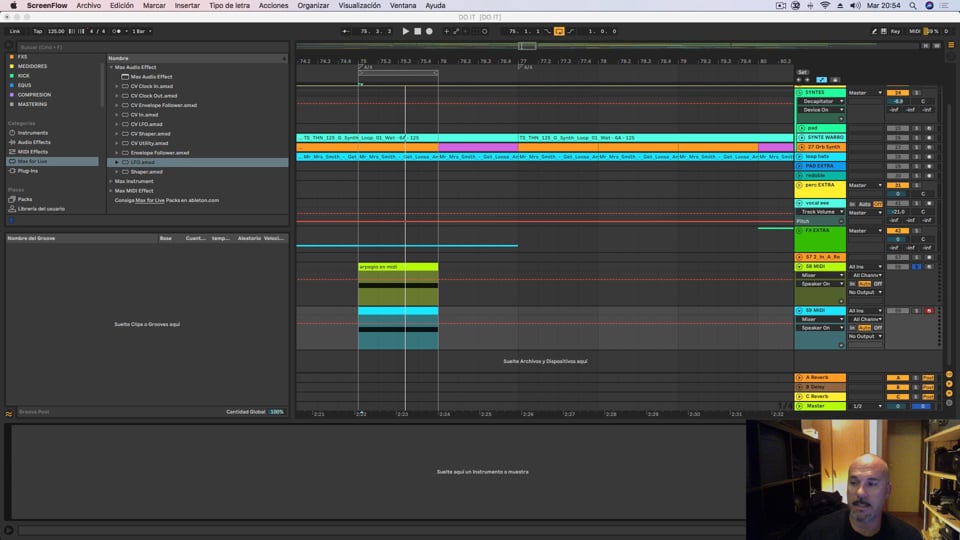Expand the LFO.amxd item

click(117, 162)
